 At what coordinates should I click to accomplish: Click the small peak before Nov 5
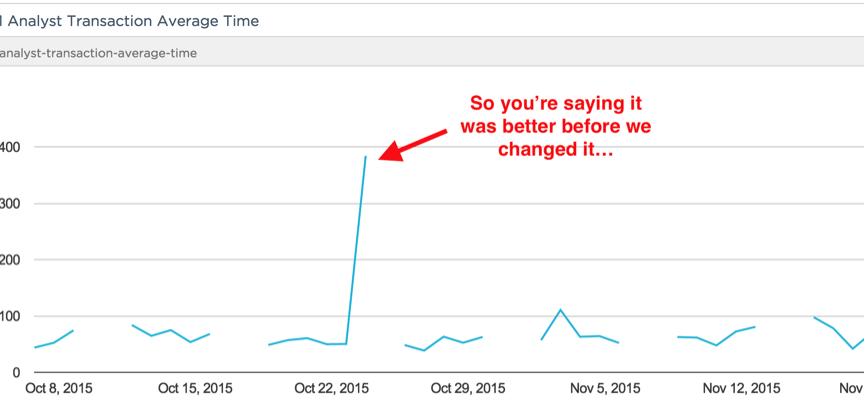[x=561, y=310]
